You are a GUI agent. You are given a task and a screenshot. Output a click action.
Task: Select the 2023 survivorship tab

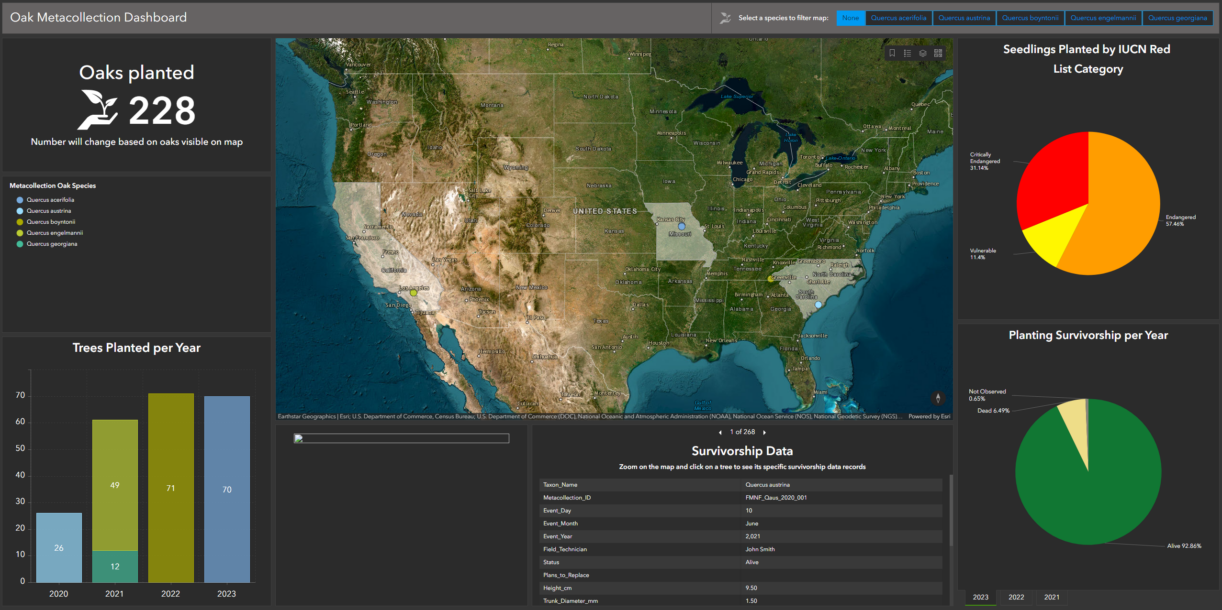pyautogui.click(x=981, y=597)
